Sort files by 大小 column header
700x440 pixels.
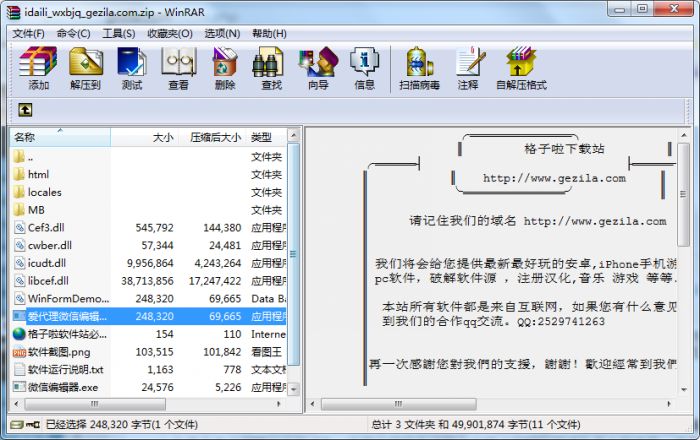[x=144, y=137]
